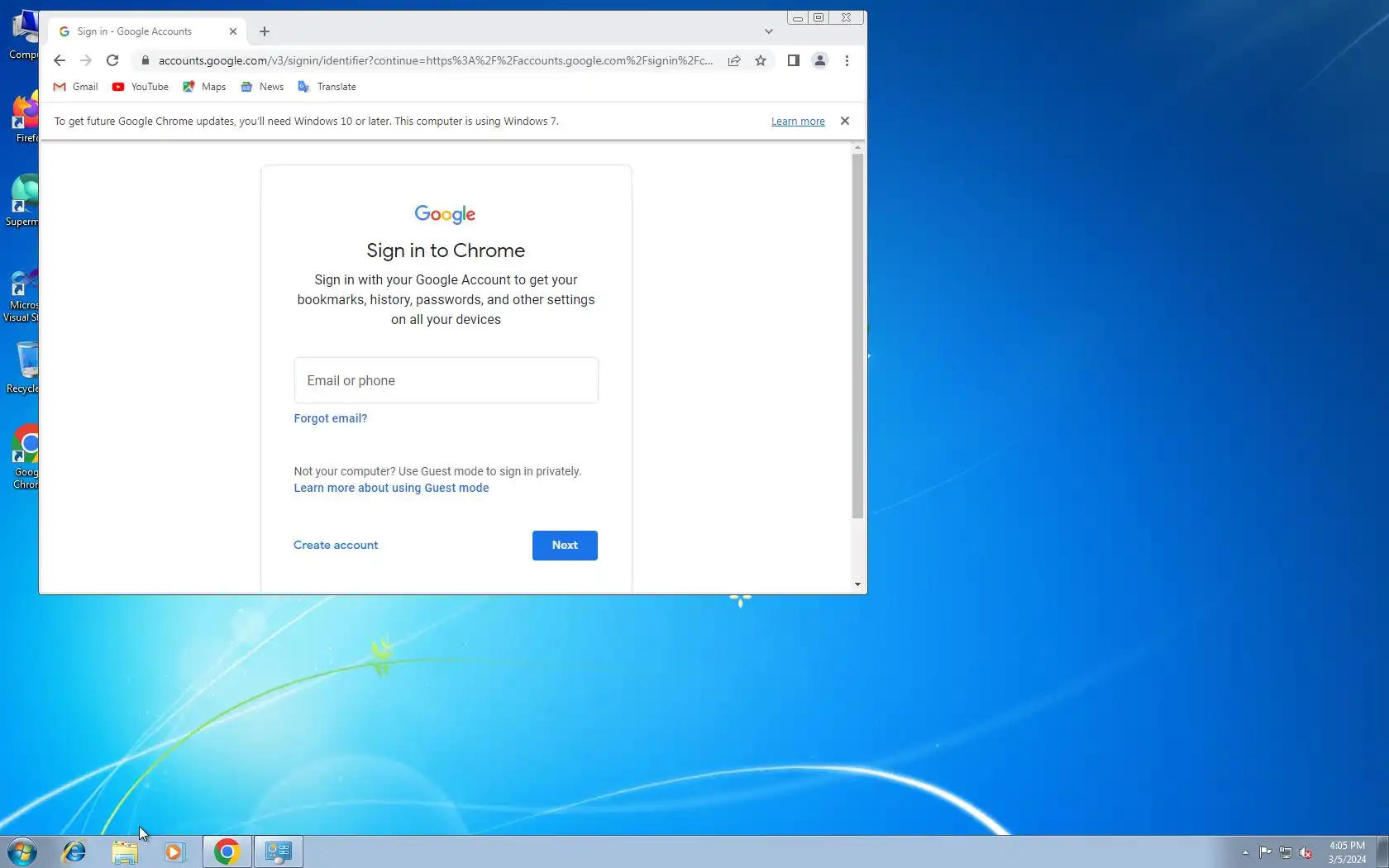Open the Chrome side panel

click(x=794, y=60)
